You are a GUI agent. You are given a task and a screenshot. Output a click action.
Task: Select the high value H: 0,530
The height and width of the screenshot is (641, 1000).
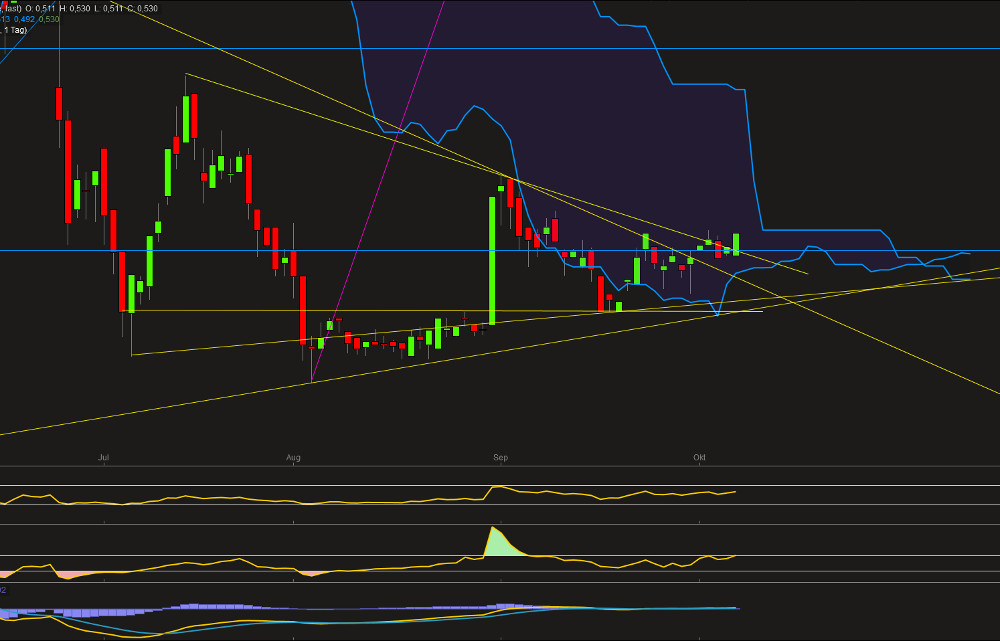pos(75,8)
